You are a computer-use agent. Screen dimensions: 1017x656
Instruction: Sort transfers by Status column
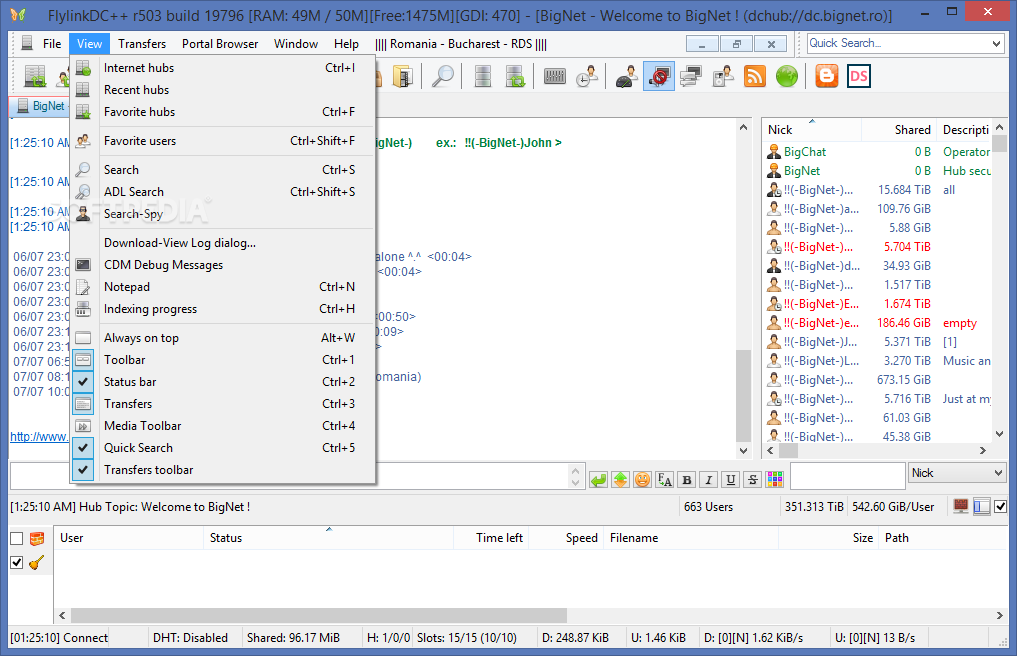click(328, 538)
